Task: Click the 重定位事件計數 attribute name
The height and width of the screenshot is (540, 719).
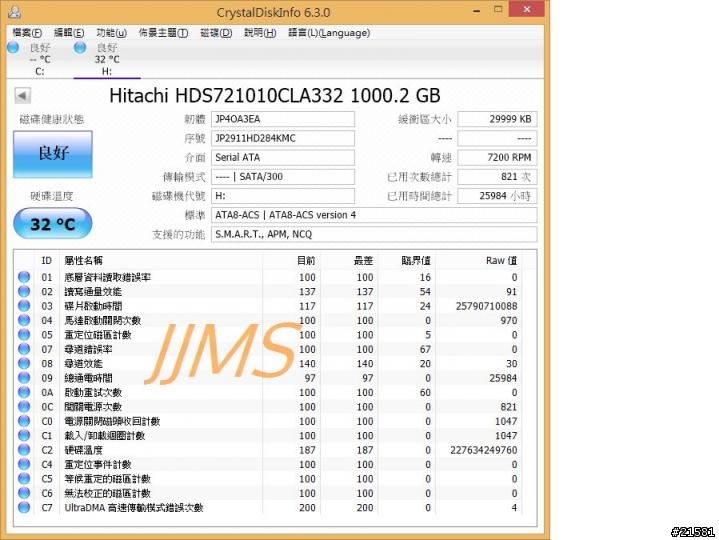Action: pyautogui.click(x=98, y=464)
